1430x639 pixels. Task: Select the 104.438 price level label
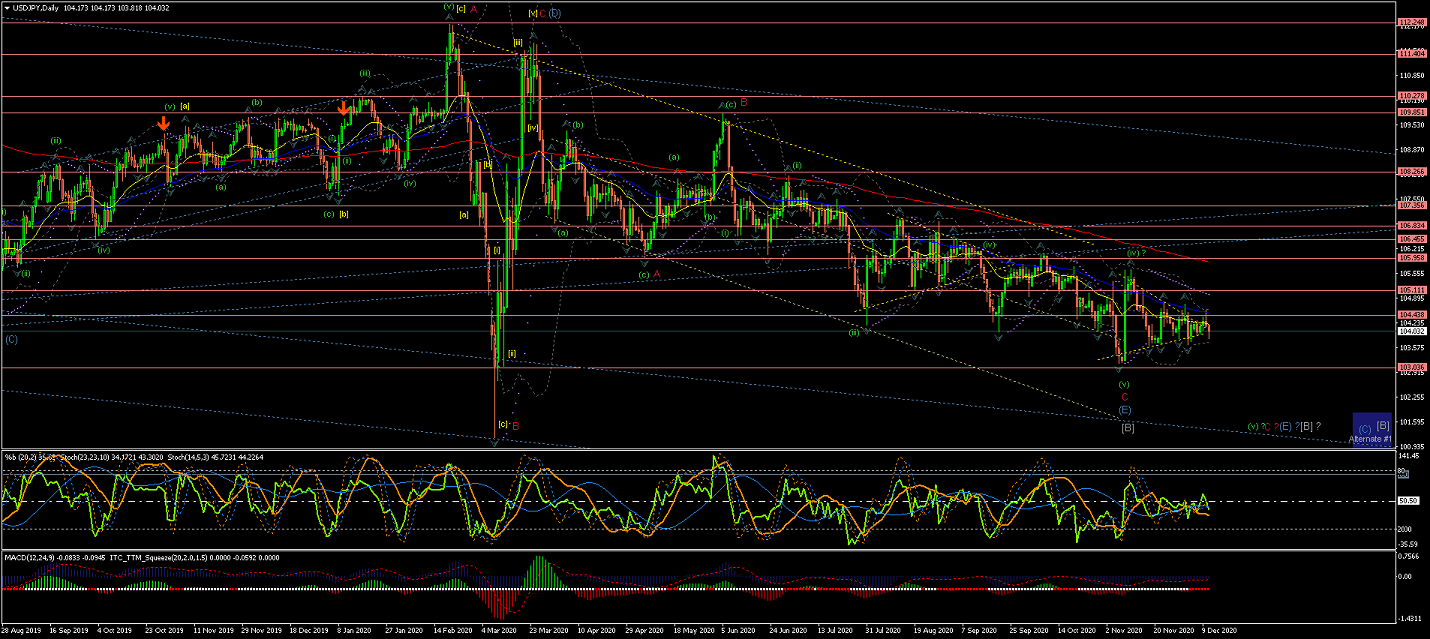click(1411, 315)
